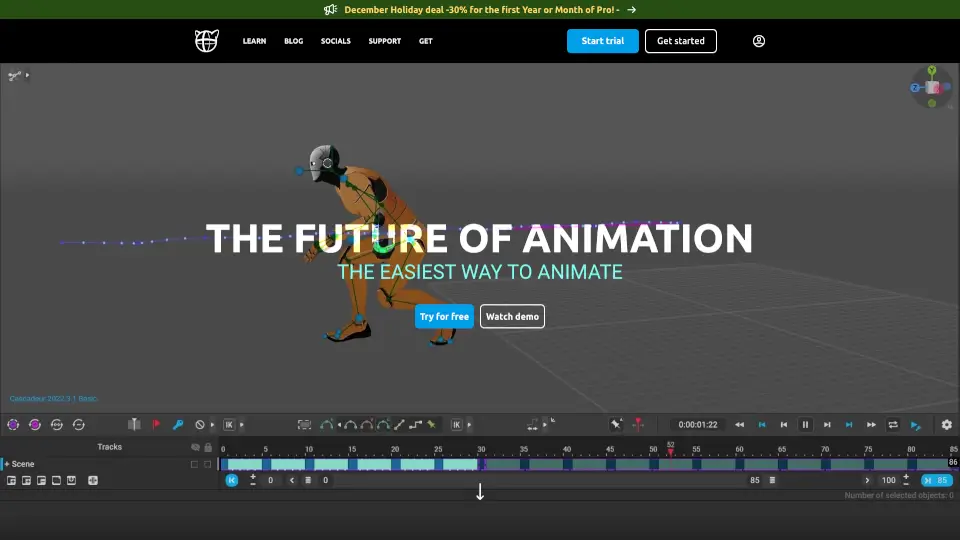
Task: Click the loop playback icon
Action: click(893, 425)
